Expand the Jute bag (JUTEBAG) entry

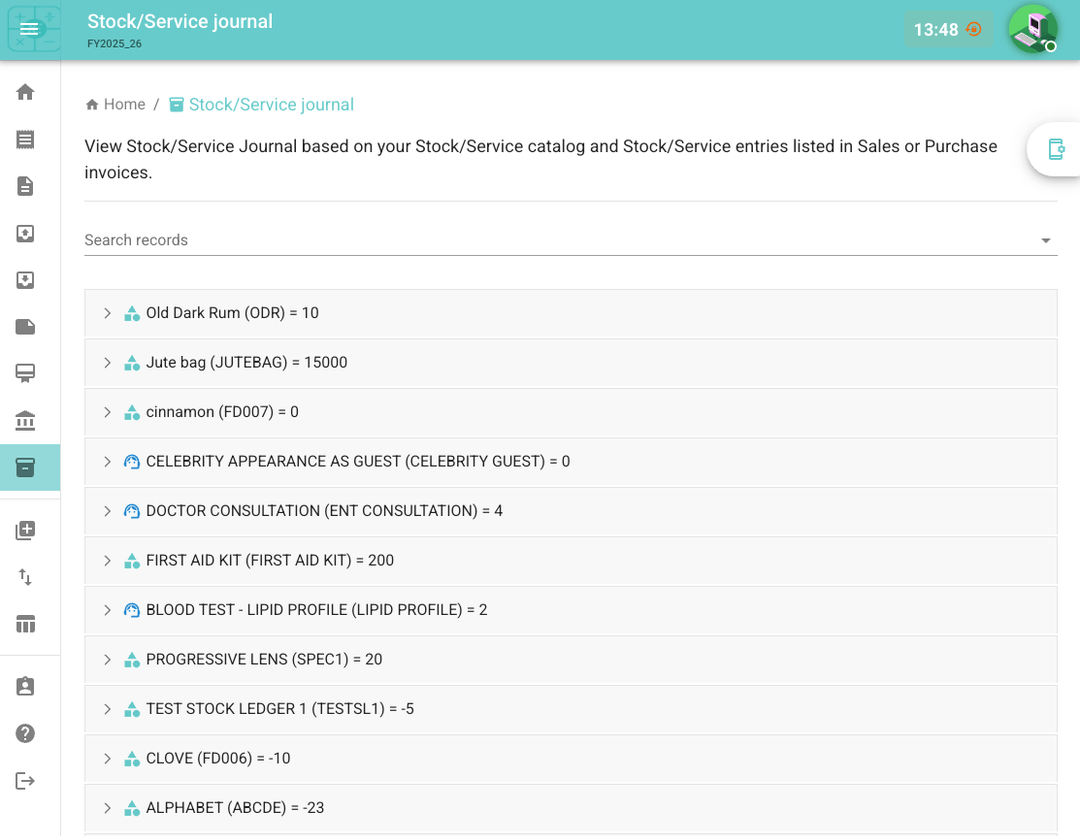tap(108, 363)
